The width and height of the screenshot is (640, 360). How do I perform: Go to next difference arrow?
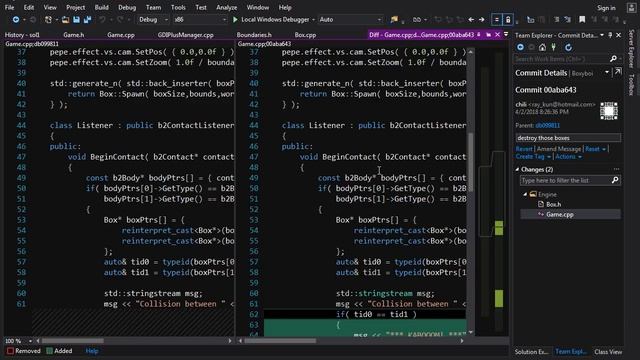point(482,20)
